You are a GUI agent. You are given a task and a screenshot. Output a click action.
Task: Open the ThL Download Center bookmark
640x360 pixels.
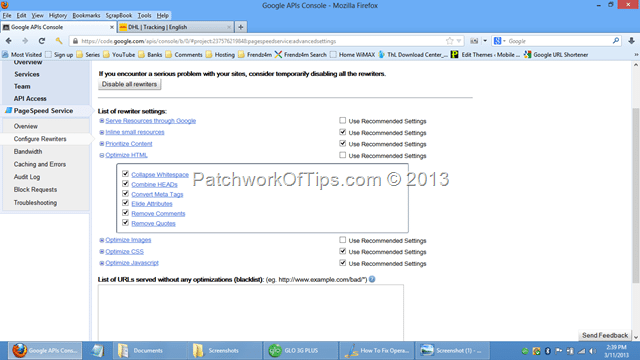[413, 54]
